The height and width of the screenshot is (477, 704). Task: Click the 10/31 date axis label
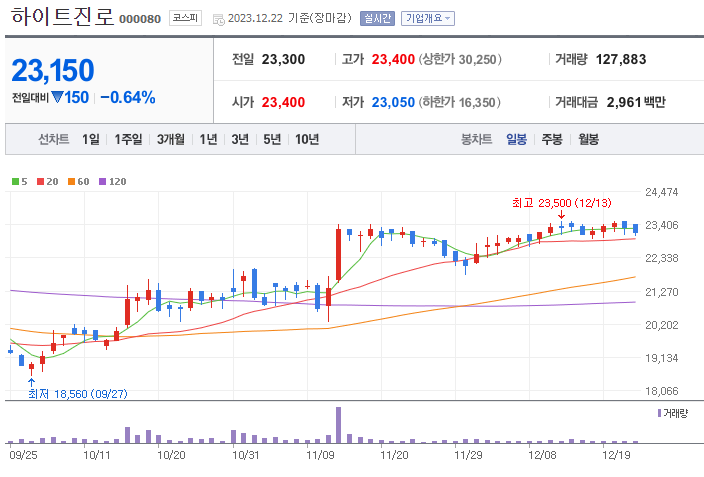point(246,455)
